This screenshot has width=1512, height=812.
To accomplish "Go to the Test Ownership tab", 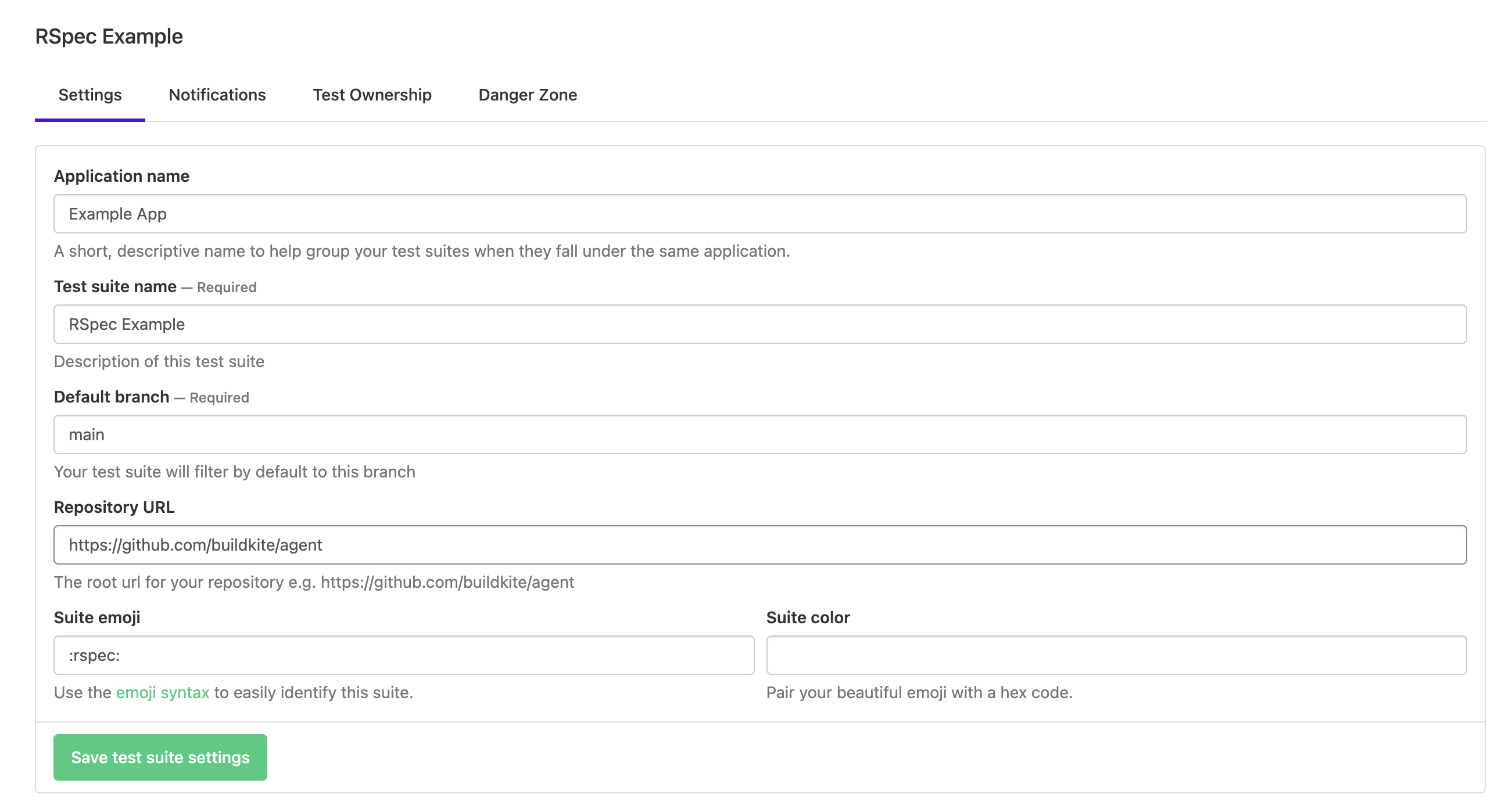I will click(372, 95).
